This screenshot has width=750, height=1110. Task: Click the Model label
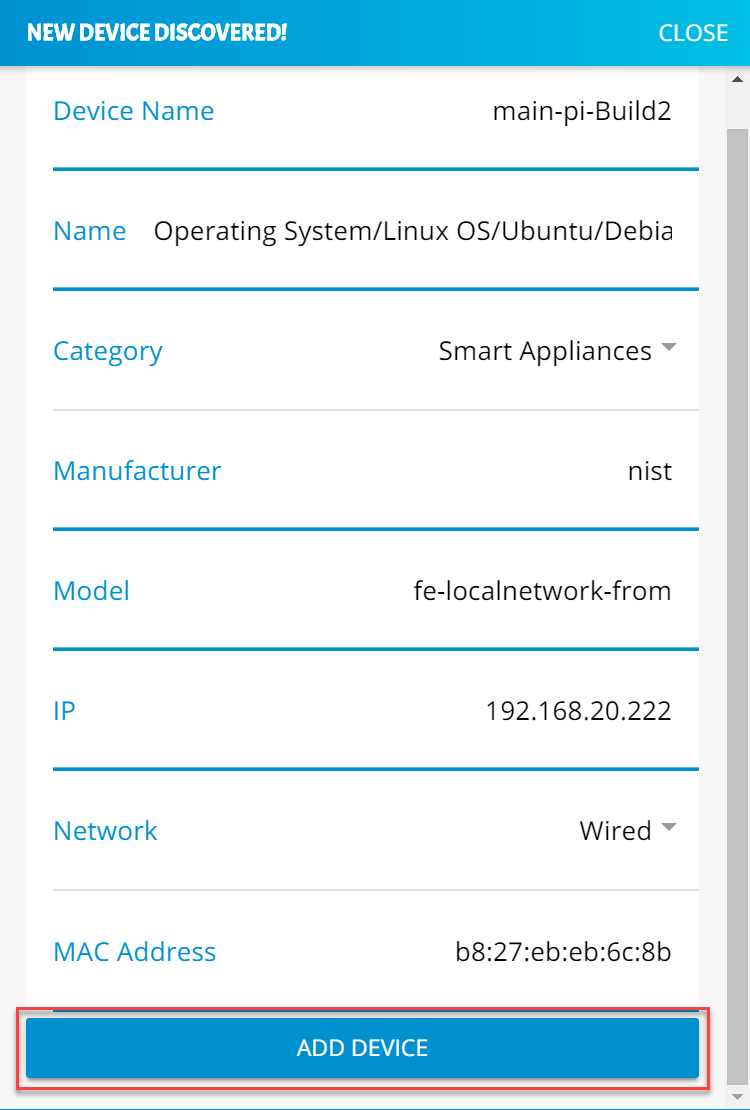[91, 590]
